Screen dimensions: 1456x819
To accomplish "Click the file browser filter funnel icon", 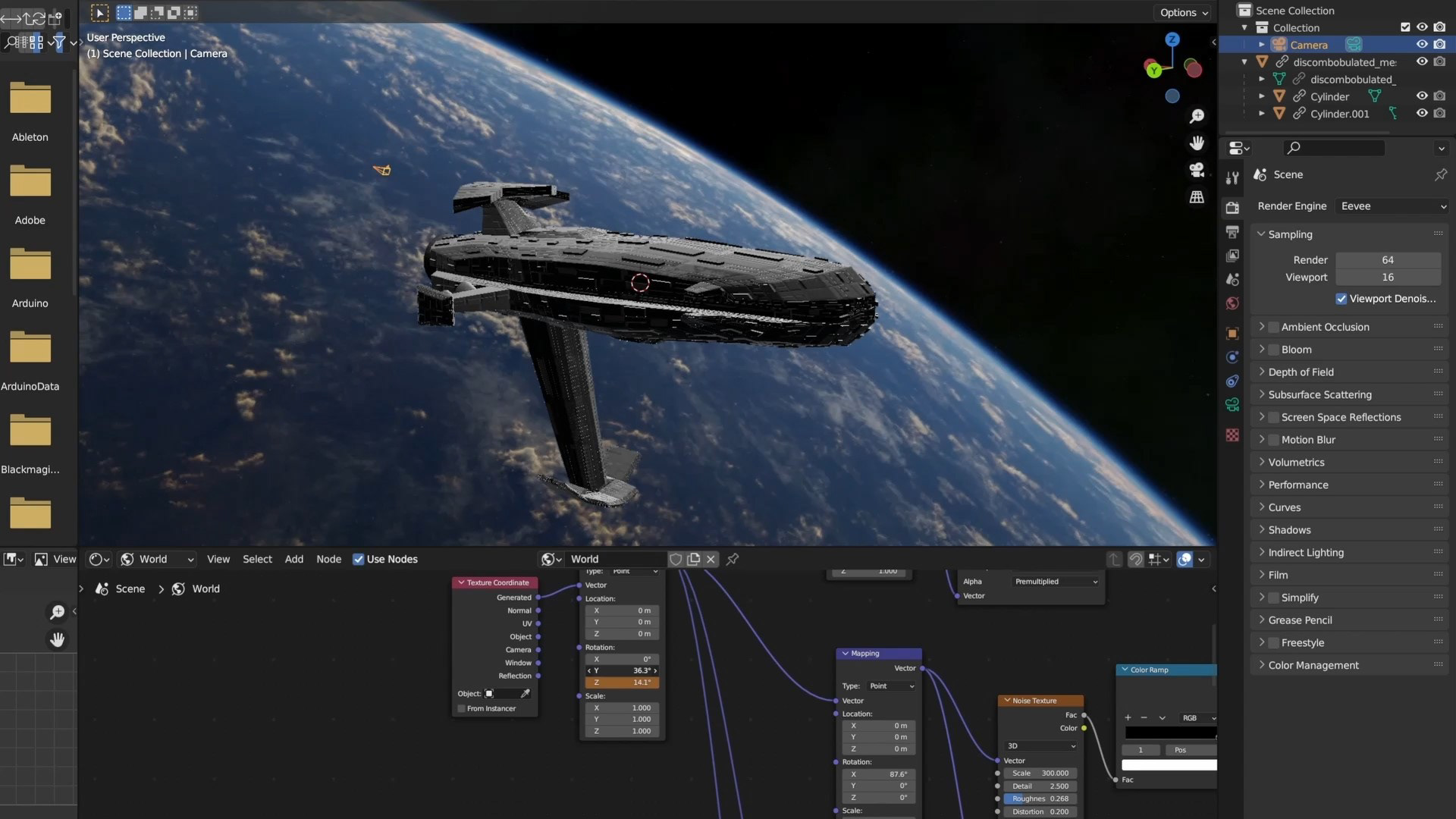I will (x=58, y=43).
